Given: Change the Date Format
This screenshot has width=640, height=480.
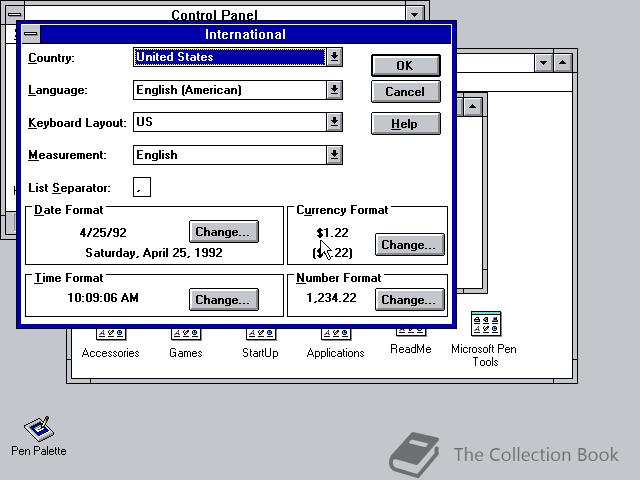Looking at the screenshot, I should (x=224, y=232).
